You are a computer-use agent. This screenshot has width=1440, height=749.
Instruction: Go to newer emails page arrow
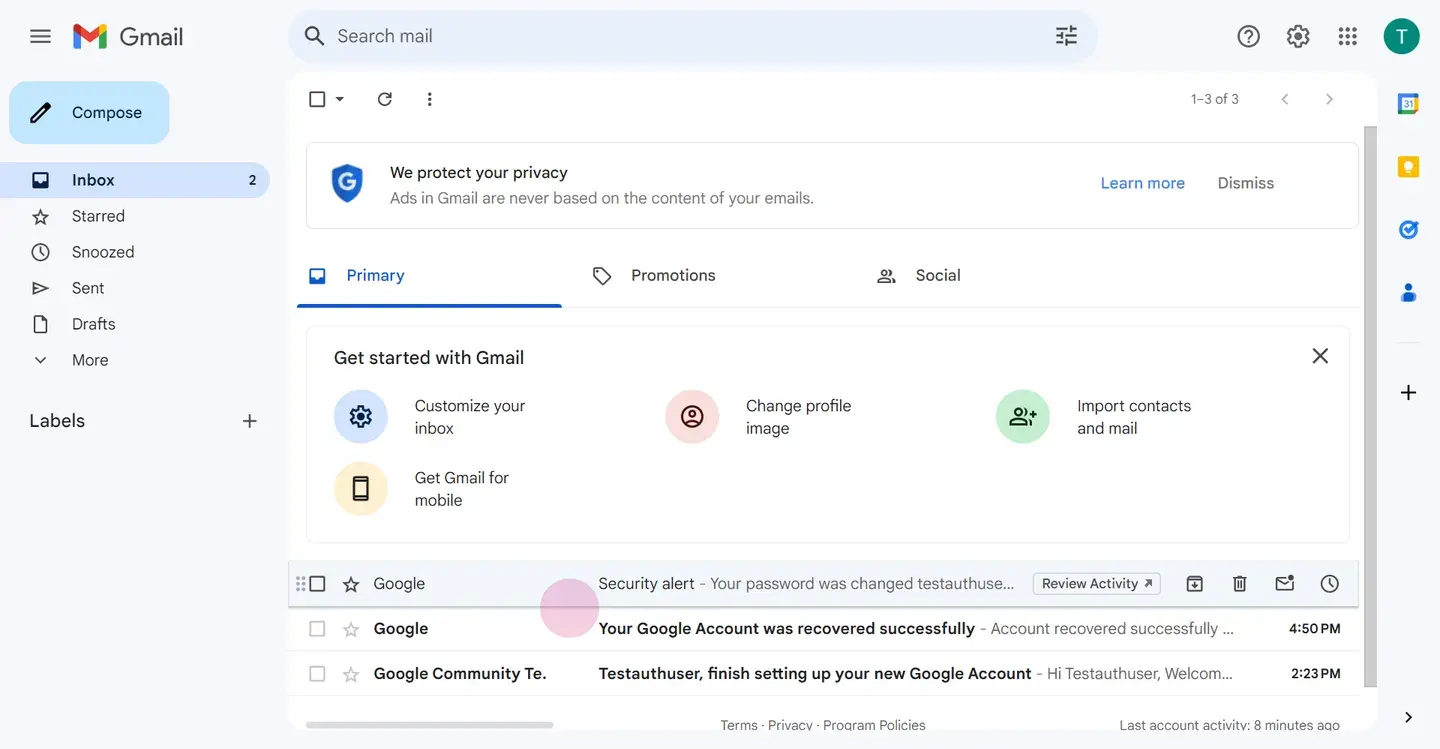[1285, 99]
